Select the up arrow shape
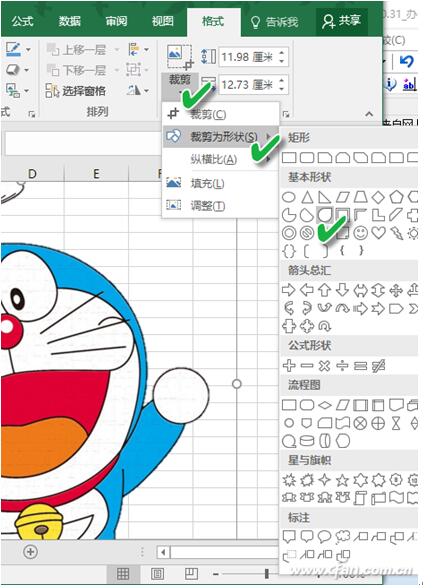Screen dimensions: 434x588 click(324, 290)
